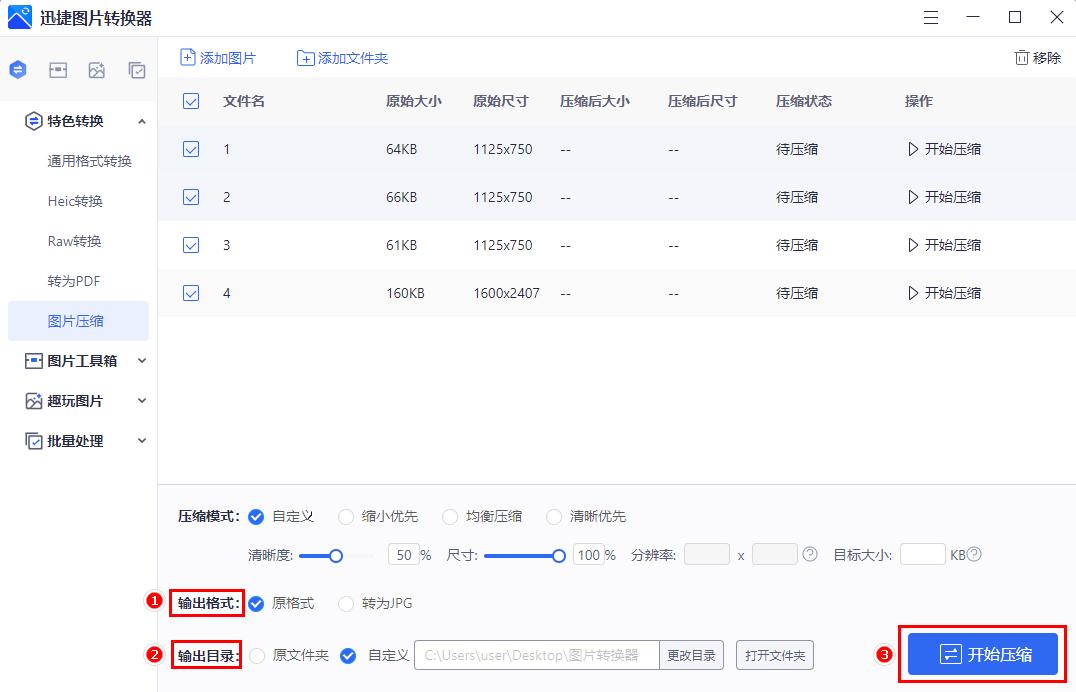This screenshot has width=1076, height=692.
Task: Select the 特色转换 hexagon icon in top sidebar
Action: point(16,69)
